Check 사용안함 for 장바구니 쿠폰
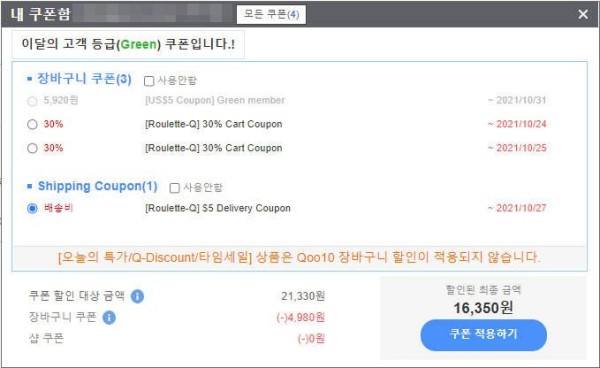 point(149,81)
